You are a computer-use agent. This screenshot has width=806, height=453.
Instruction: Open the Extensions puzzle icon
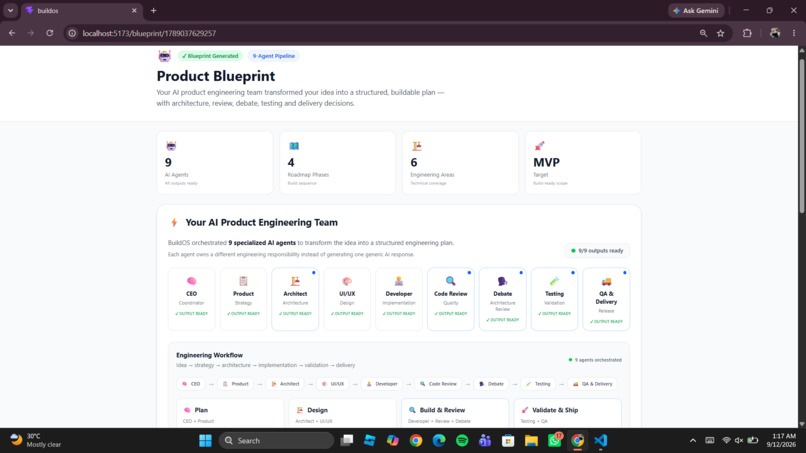point(747,33)
